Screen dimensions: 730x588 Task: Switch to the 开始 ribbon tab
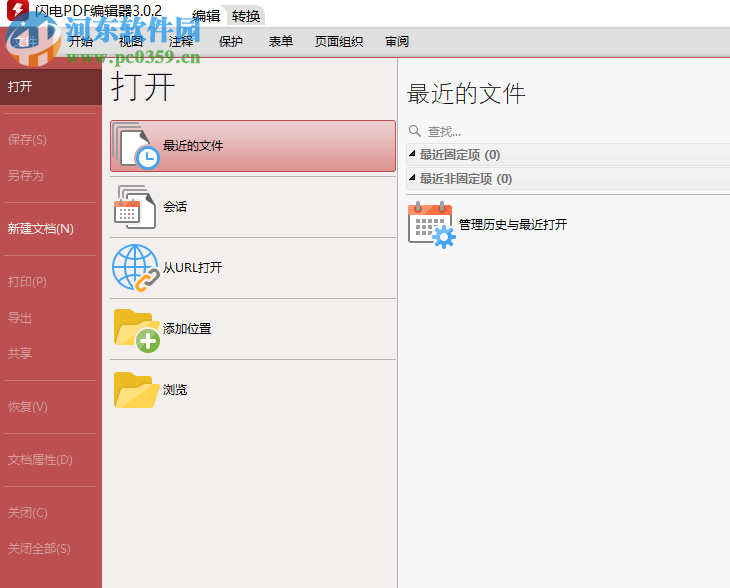[x=81, y=41]
